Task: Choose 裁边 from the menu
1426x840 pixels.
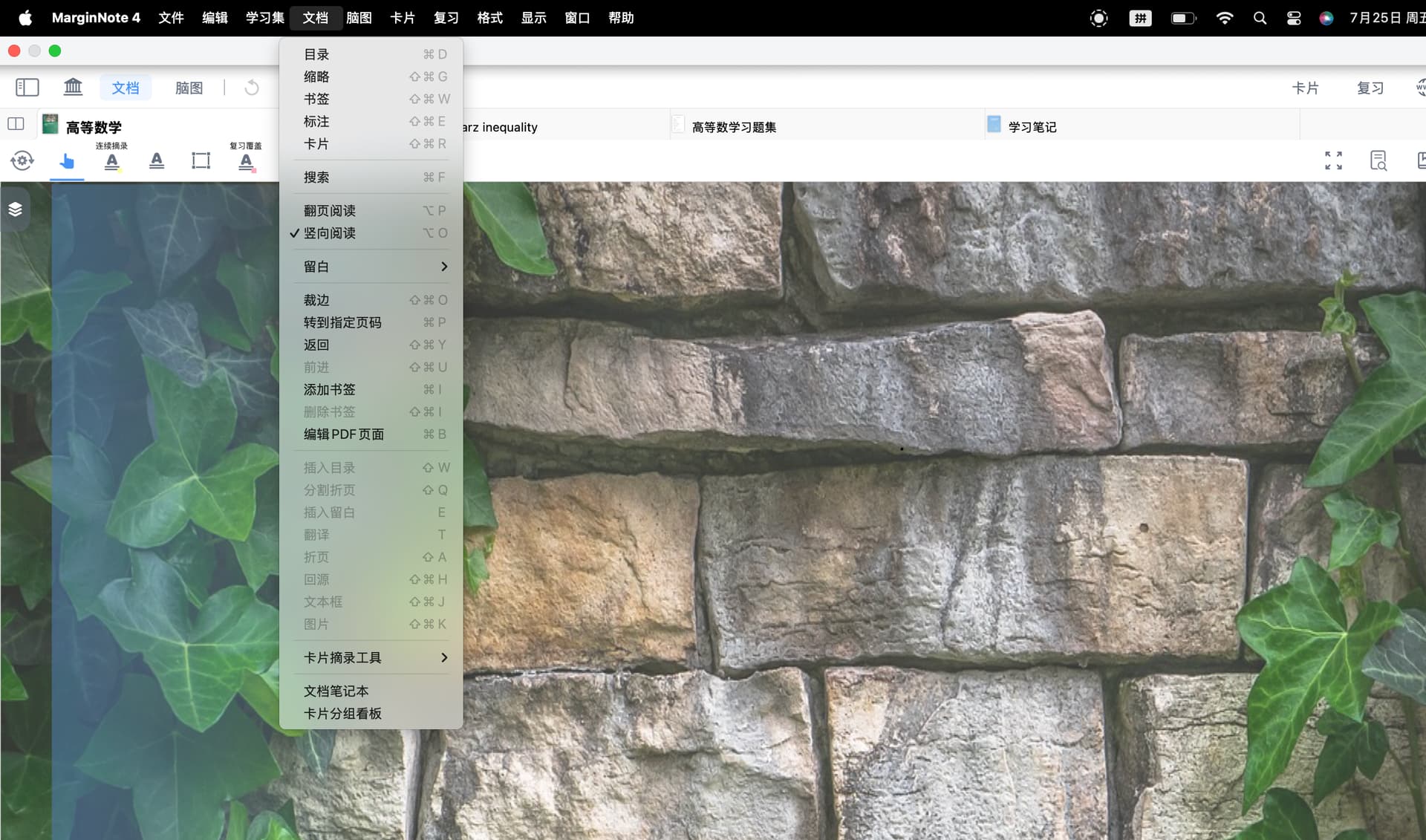Action: tap(371, 300)
